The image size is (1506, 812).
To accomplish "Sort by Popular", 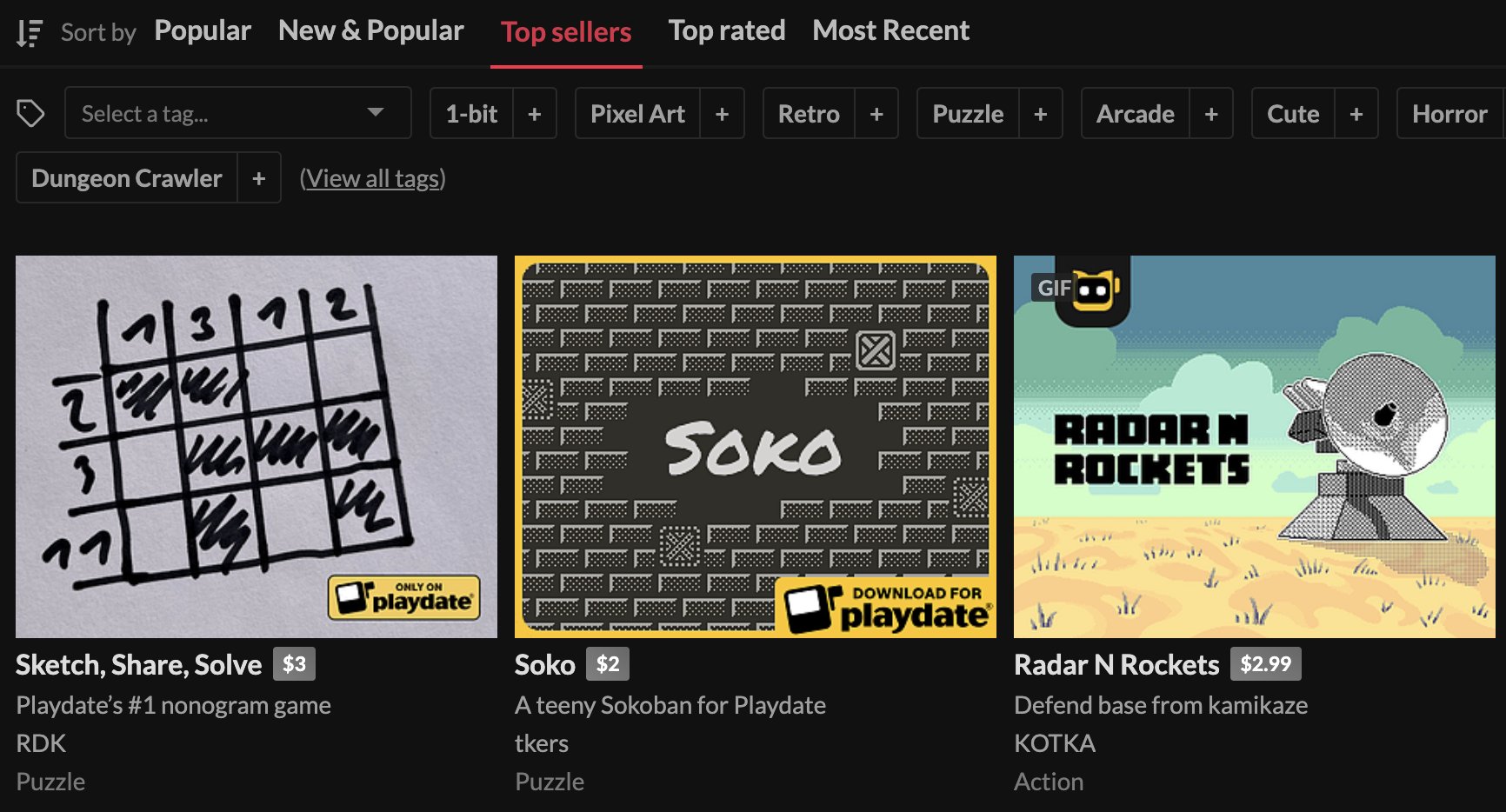I will coord(203,30).
